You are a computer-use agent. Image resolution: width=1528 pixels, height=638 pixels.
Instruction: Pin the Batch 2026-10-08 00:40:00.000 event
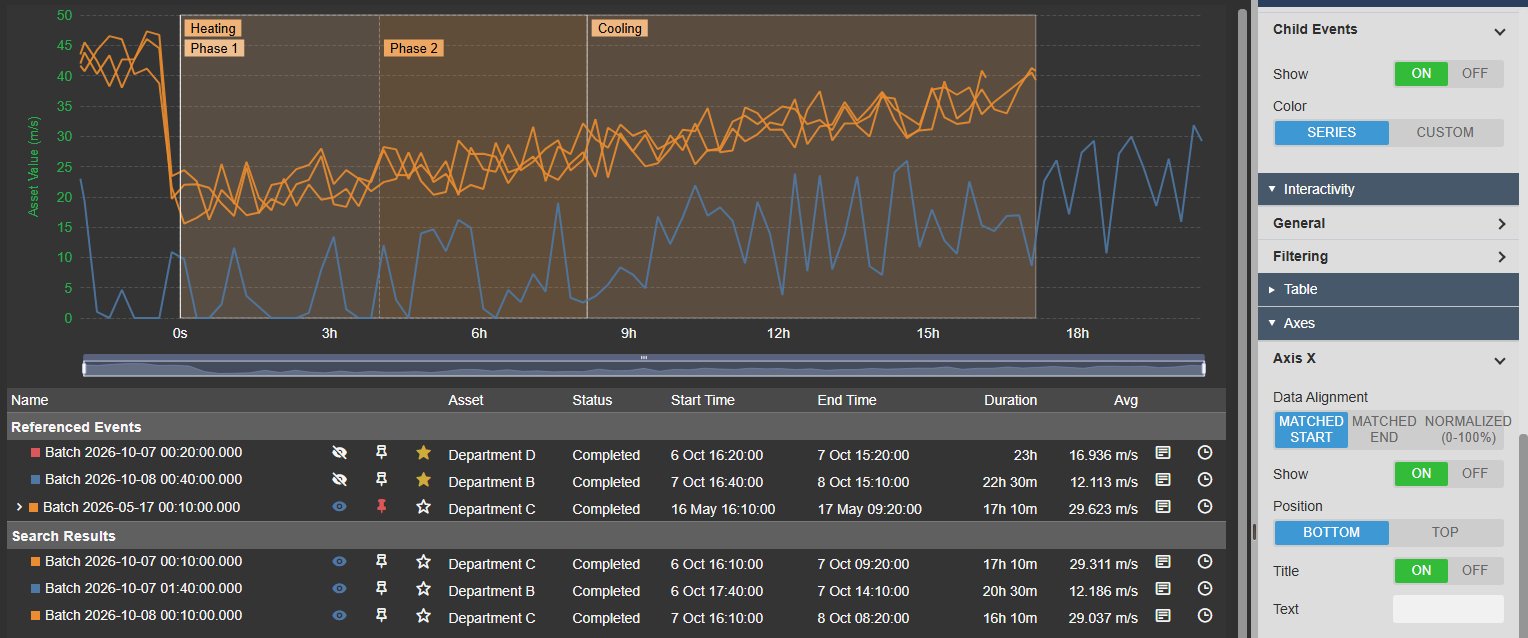pyautogui.click(x=381, y=480)
